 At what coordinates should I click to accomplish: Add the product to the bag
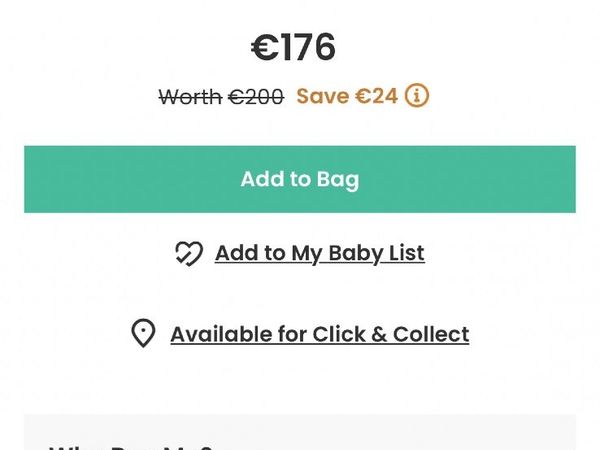click(300, 179)
